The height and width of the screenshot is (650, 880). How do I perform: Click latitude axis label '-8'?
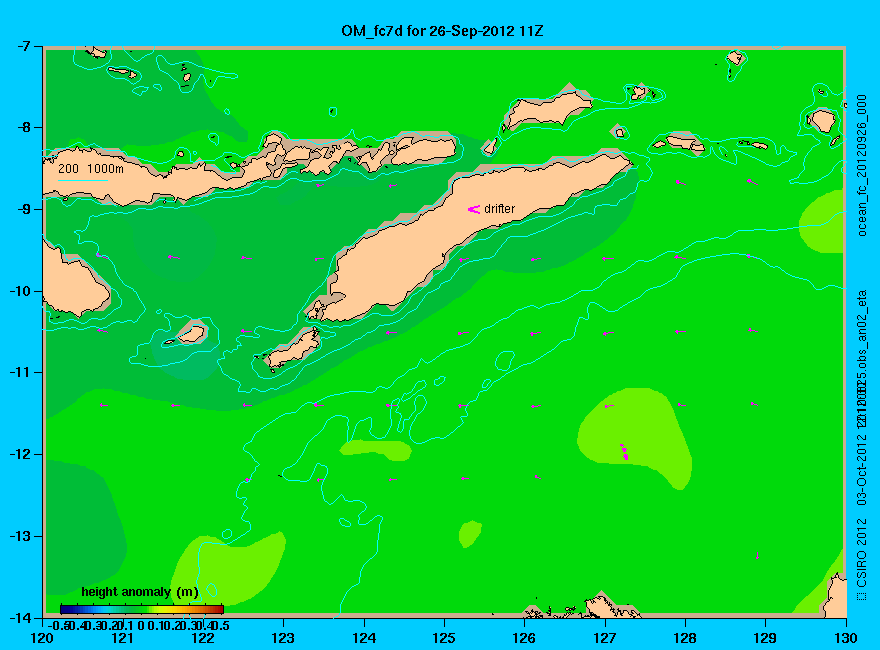22,127
